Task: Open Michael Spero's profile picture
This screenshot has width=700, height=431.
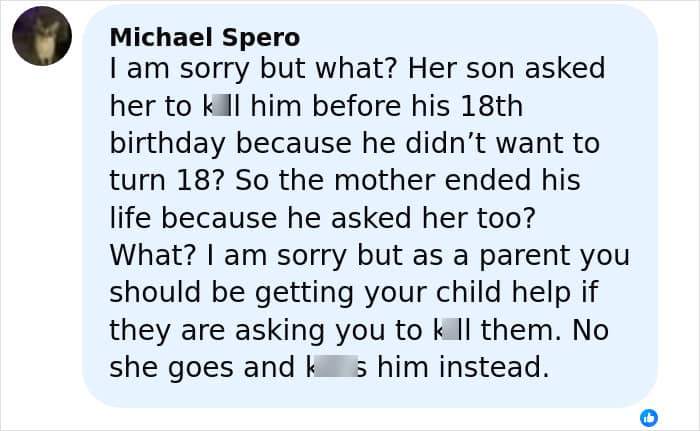Action: [41, 36]
